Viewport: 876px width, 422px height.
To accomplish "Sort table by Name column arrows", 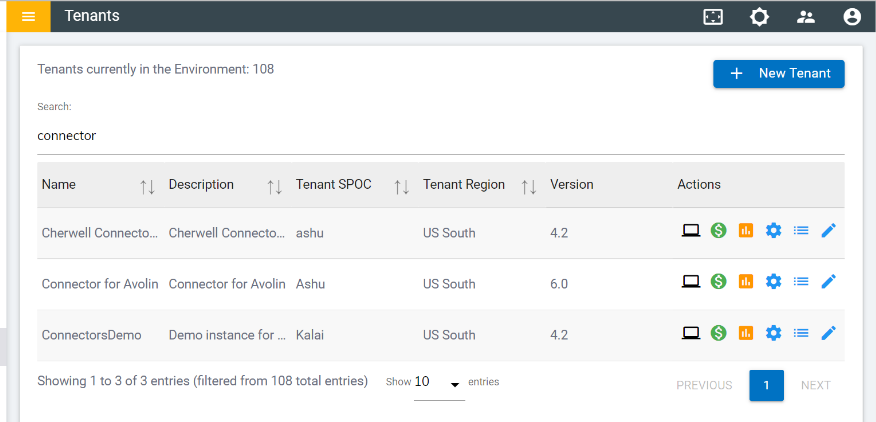I will click(147, 186).
